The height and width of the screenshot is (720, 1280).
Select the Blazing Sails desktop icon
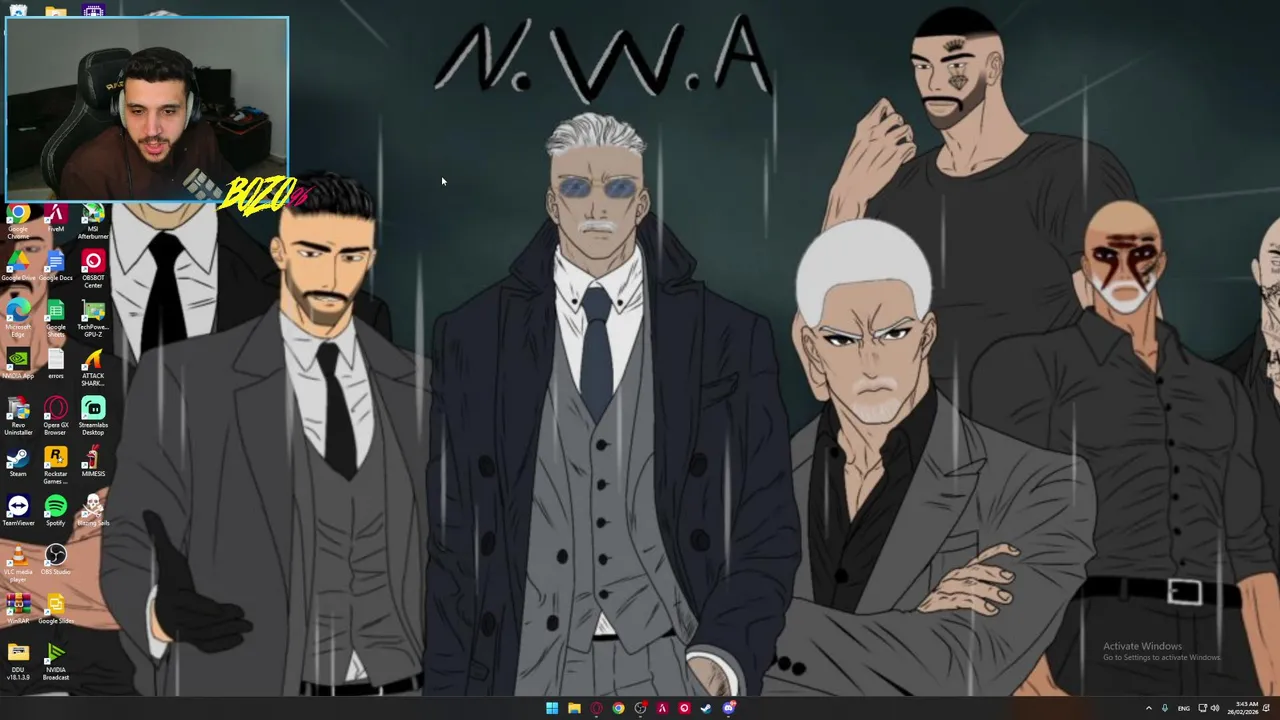pos(93,510)
